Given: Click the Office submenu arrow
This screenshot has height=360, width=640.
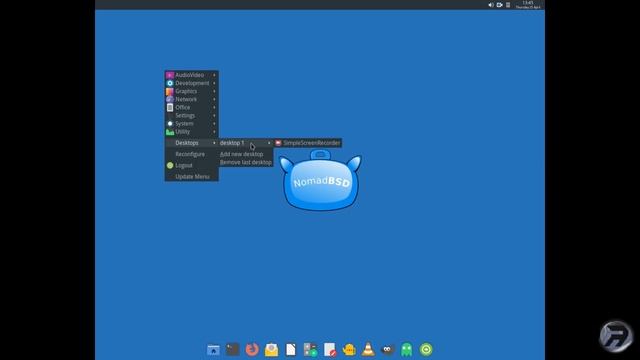Looking at the screenshot, I should (214, 107).
